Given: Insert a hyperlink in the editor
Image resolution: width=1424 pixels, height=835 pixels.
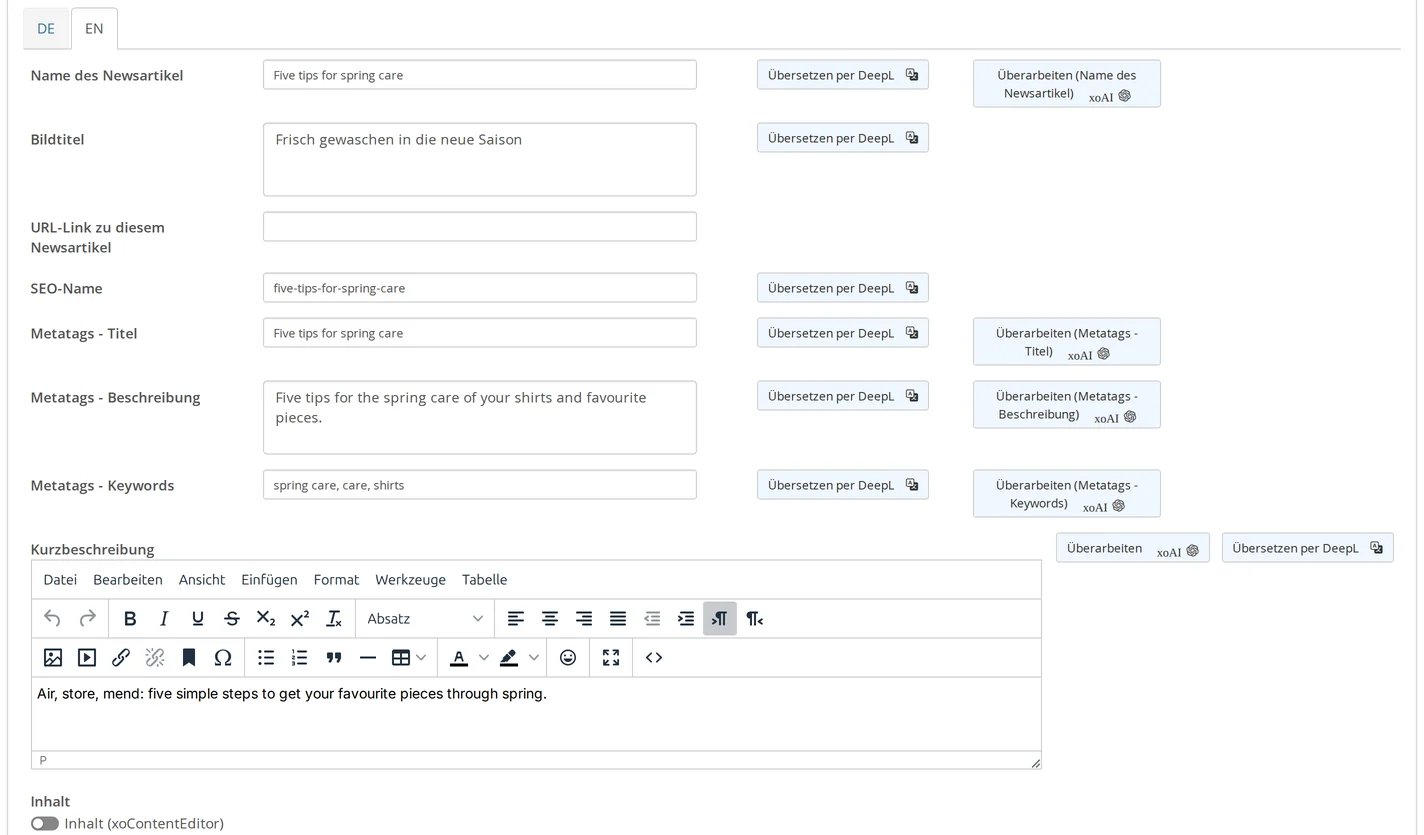Looking at the screenshot, I should [x=121, y=658].
